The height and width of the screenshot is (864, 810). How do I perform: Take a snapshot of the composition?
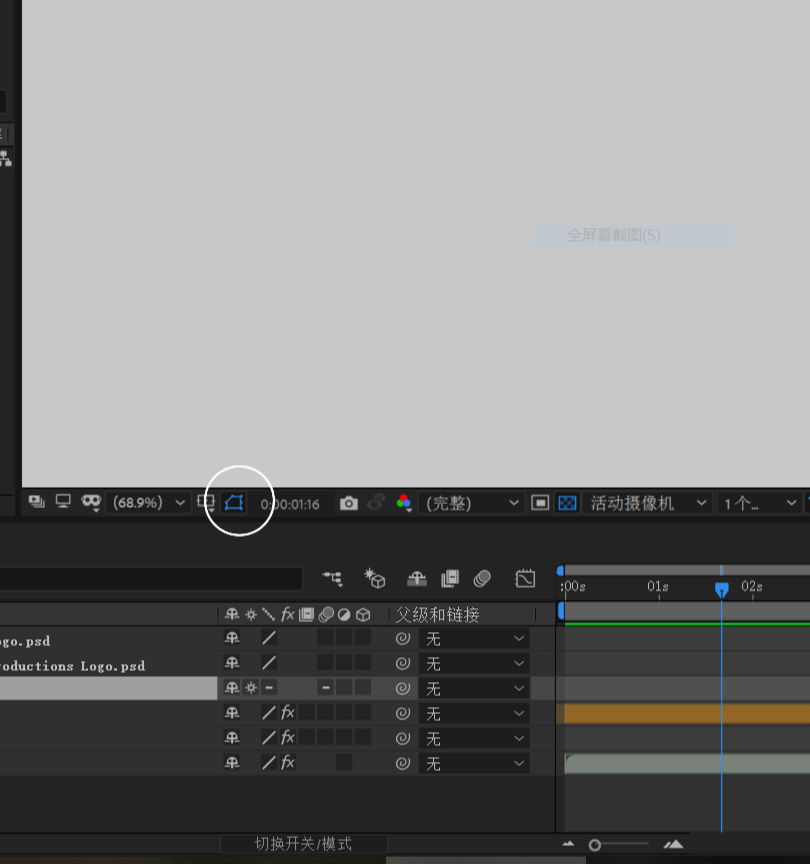[x=347, y=503]
